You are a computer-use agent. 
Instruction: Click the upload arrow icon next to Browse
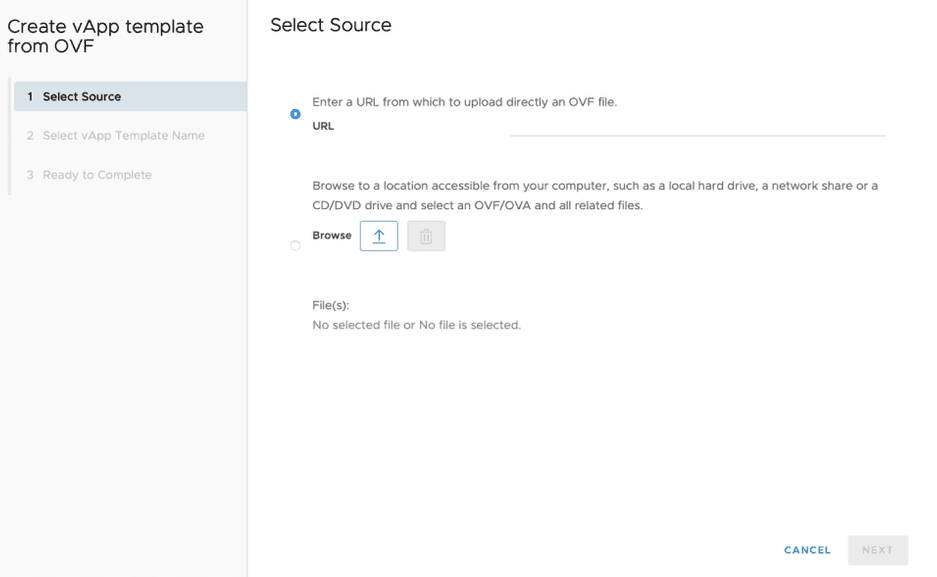coord(378,236)
